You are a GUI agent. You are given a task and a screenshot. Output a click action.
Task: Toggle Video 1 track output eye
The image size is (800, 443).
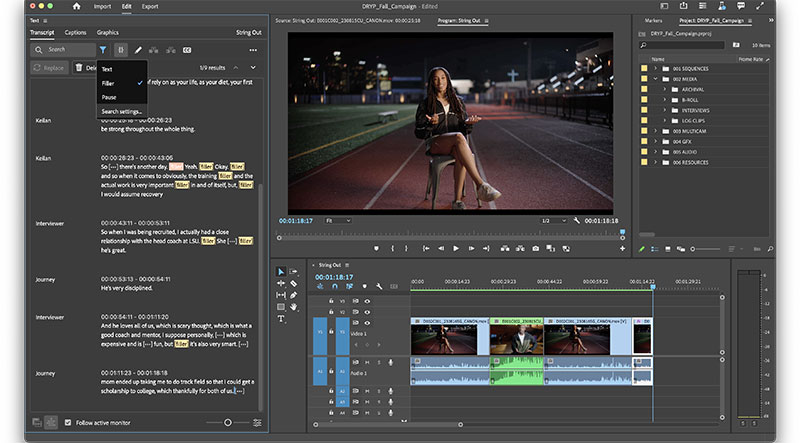point(367,323)
